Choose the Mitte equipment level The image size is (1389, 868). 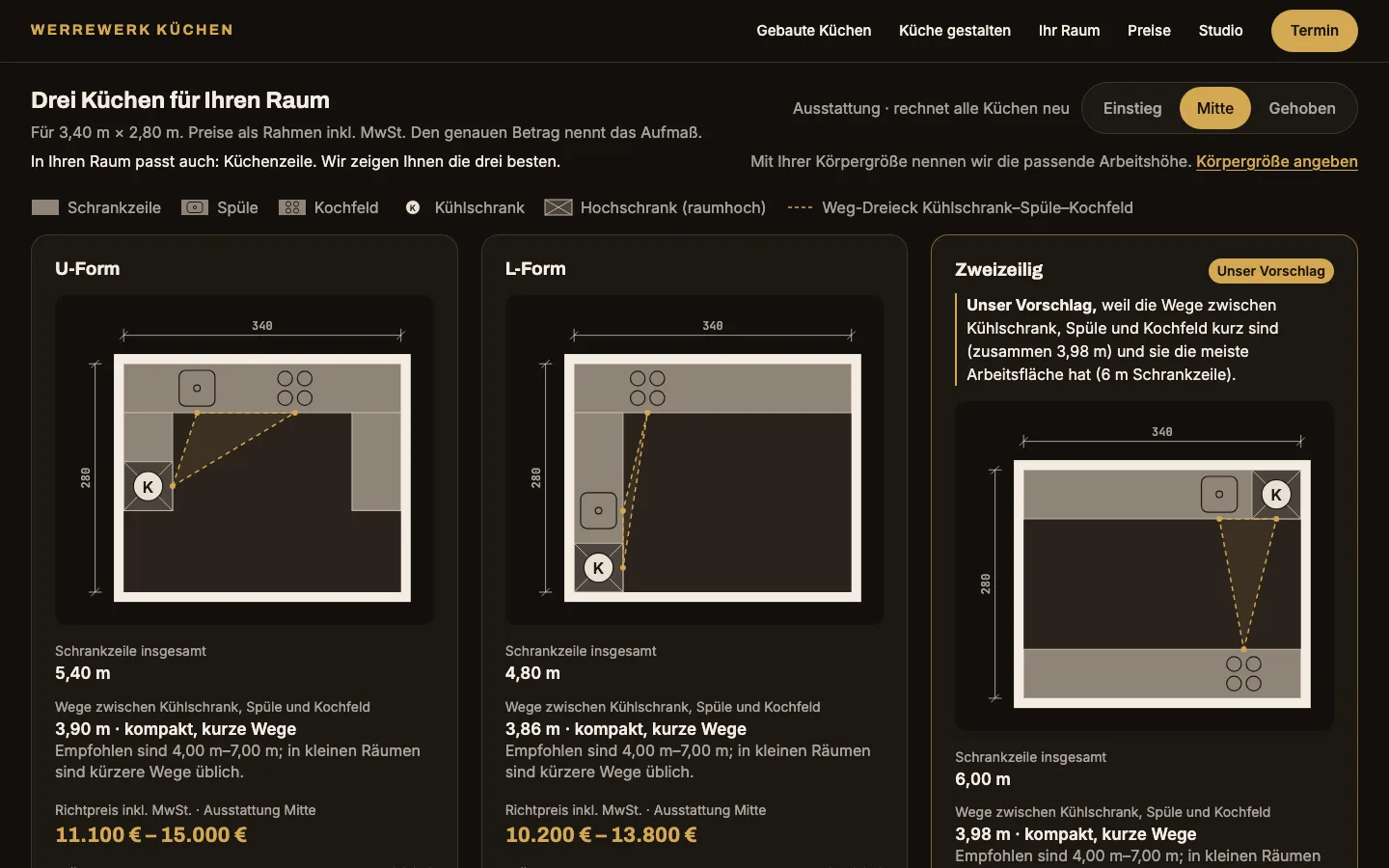(1215, 108)
